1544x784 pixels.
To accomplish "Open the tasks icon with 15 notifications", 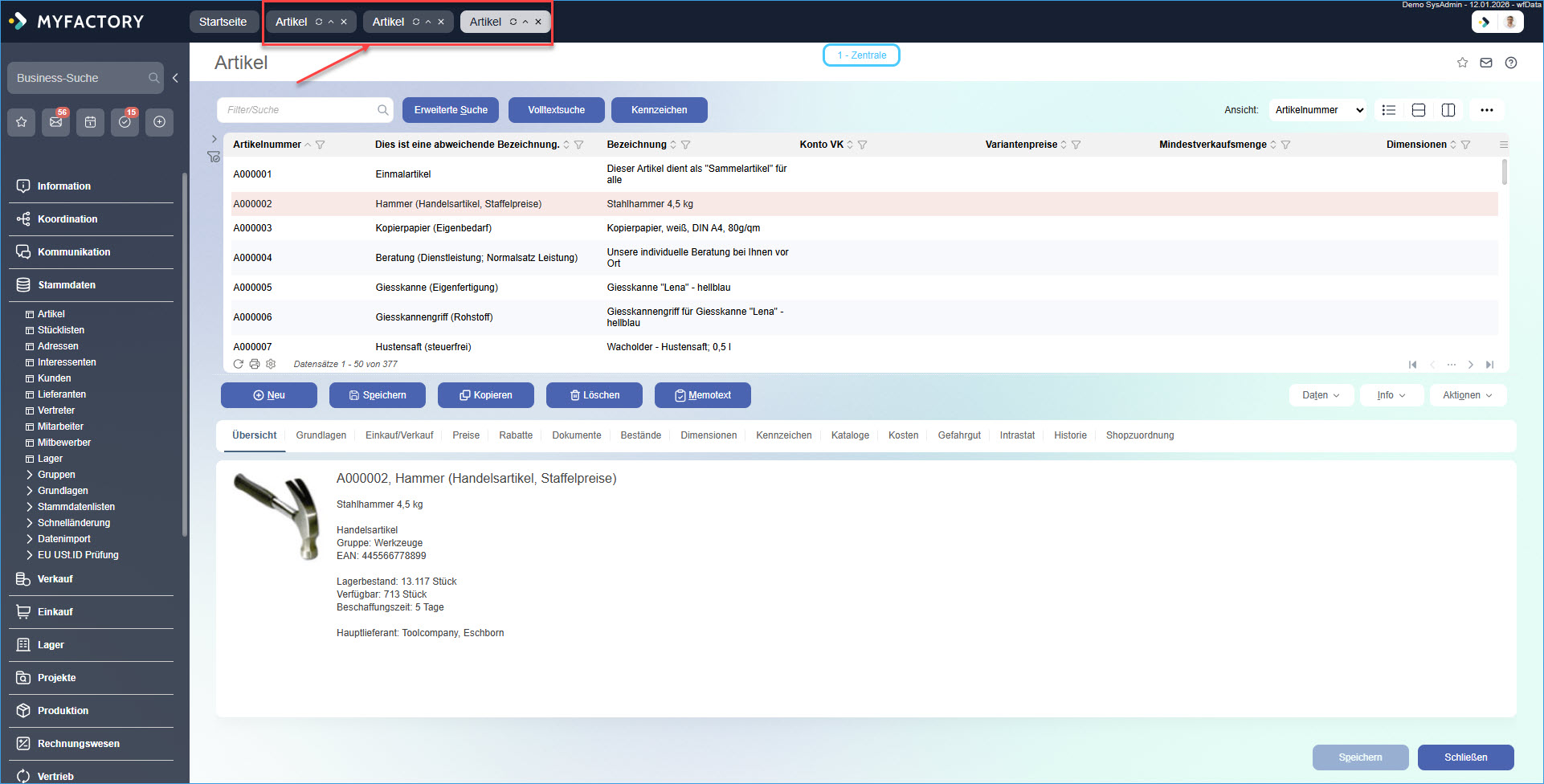I will pyautogui.click(x=125, y=122).
